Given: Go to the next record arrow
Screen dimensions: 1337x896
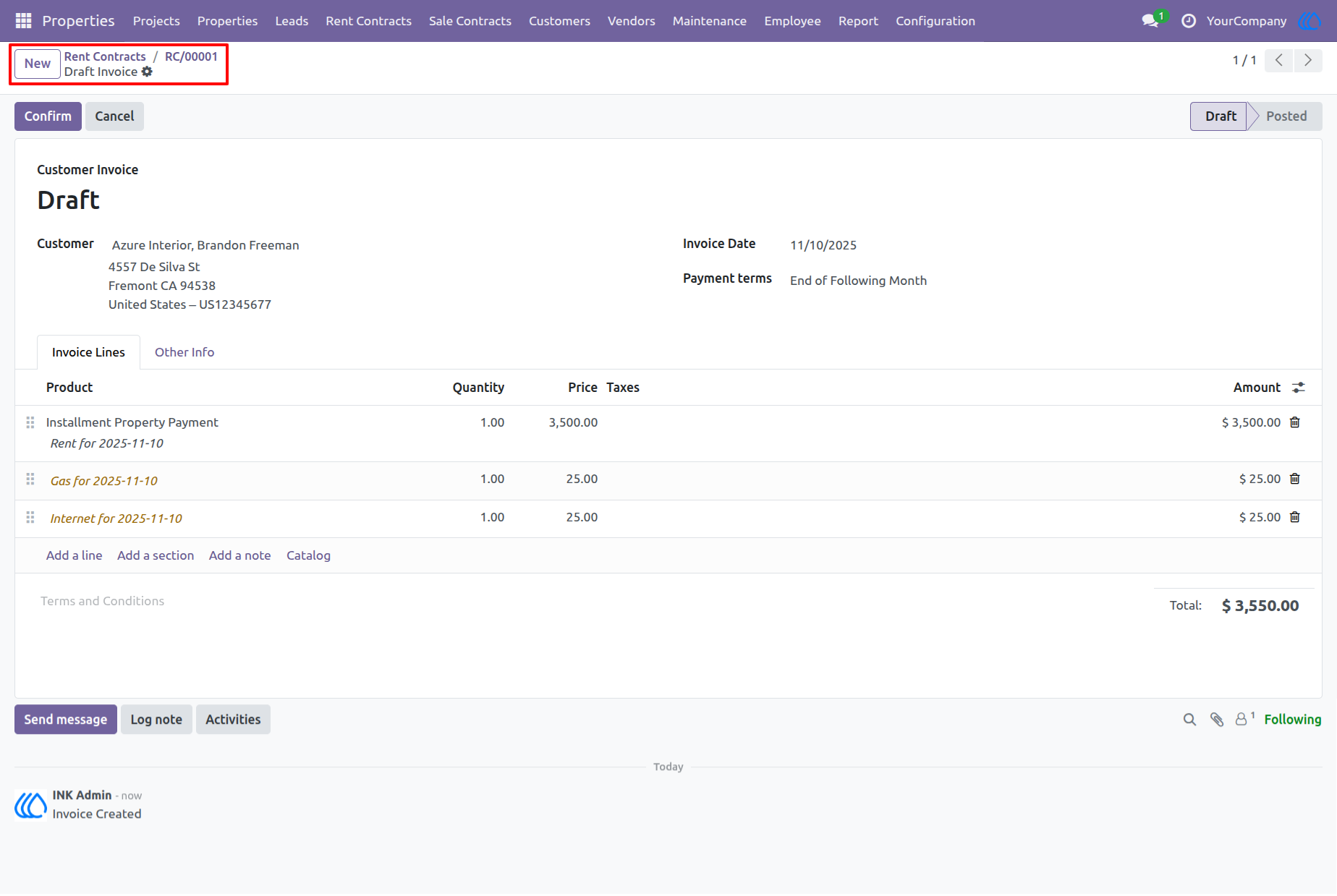Looking at the screenshot, I should (x=1308, y=60).
